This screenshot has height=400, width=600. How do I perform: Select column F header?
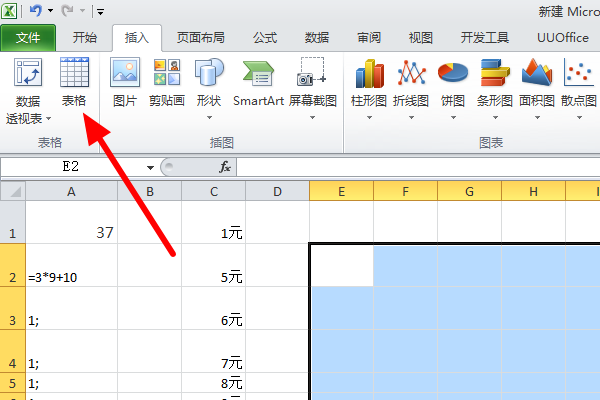(405, 191)
